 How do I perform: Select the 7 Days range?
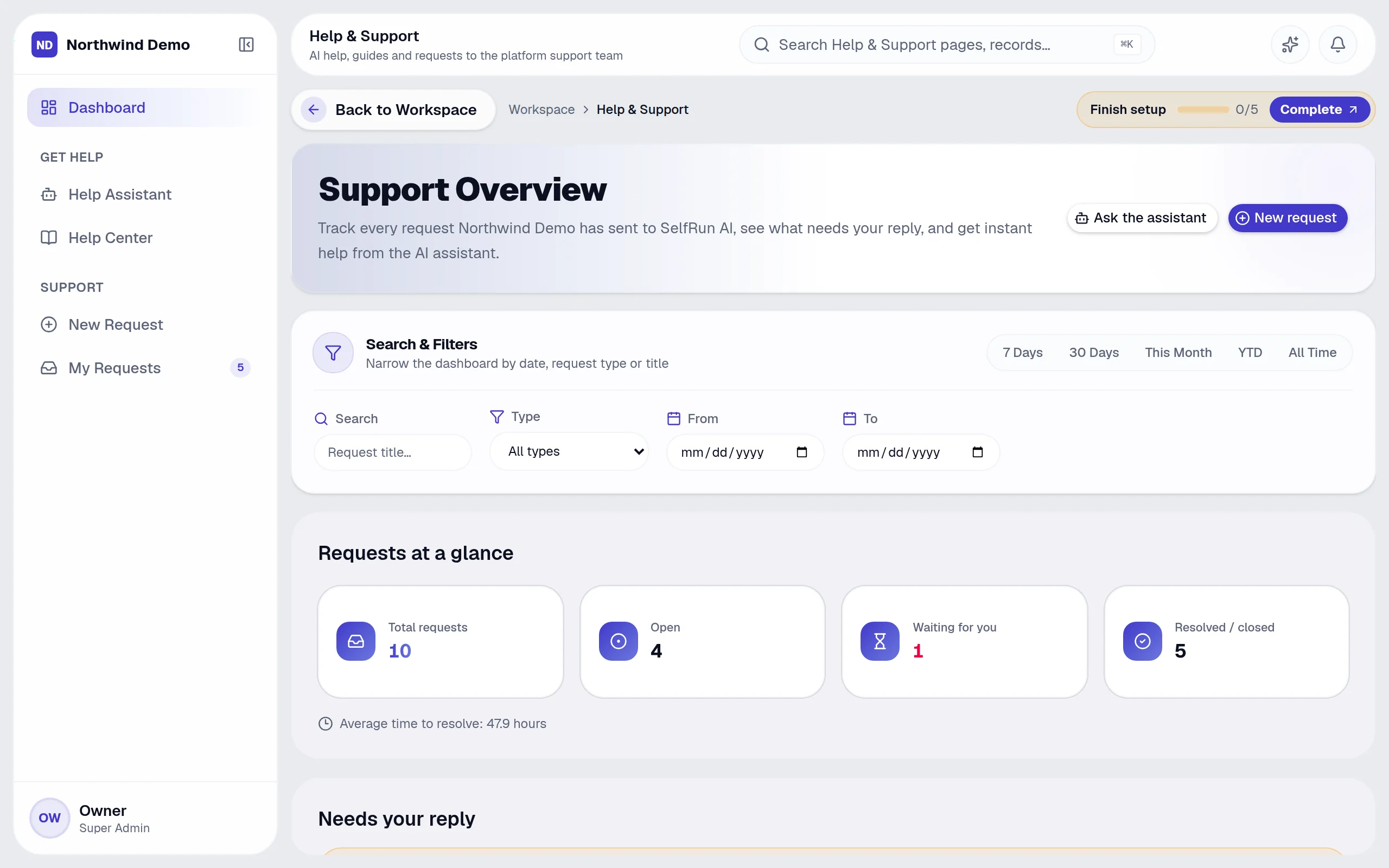(1022, 353)
